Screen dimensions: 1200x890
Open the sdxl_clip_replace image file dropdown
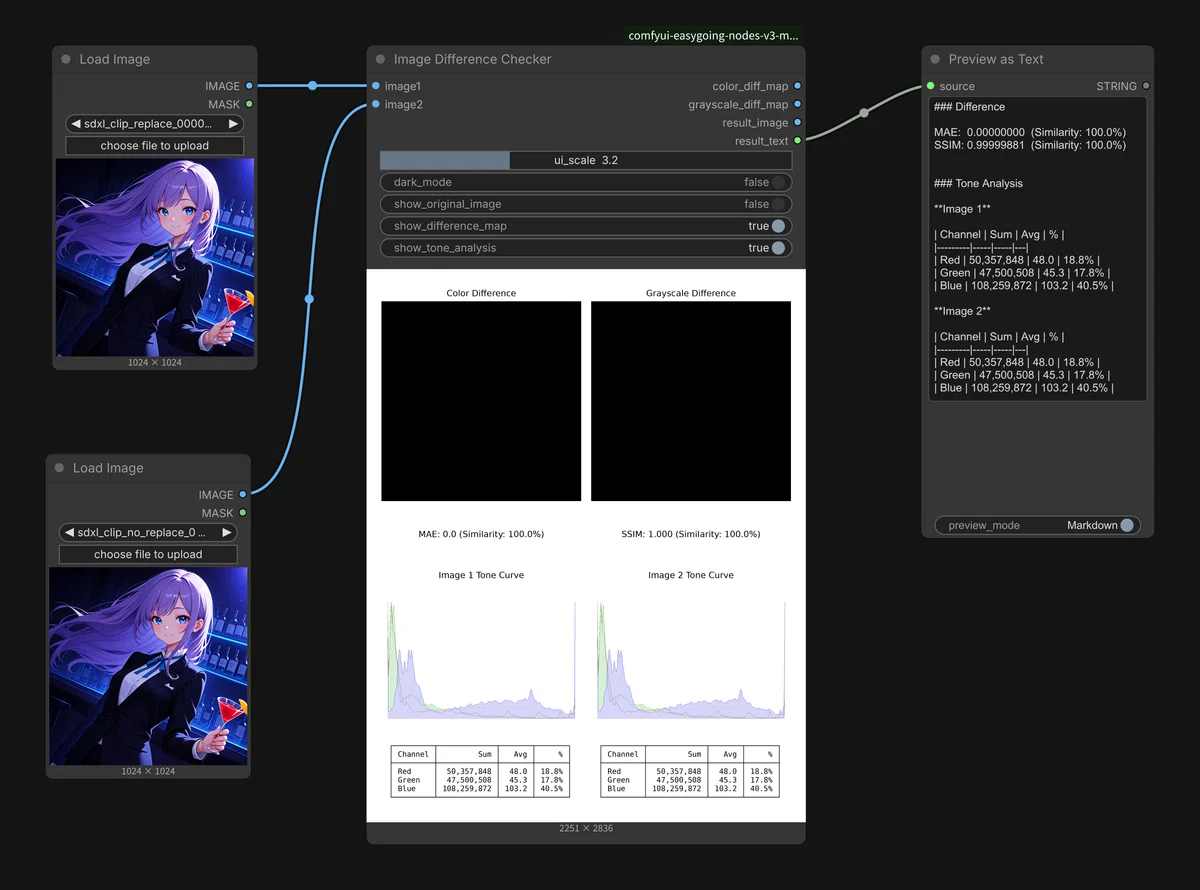click(x=154, y=124)
